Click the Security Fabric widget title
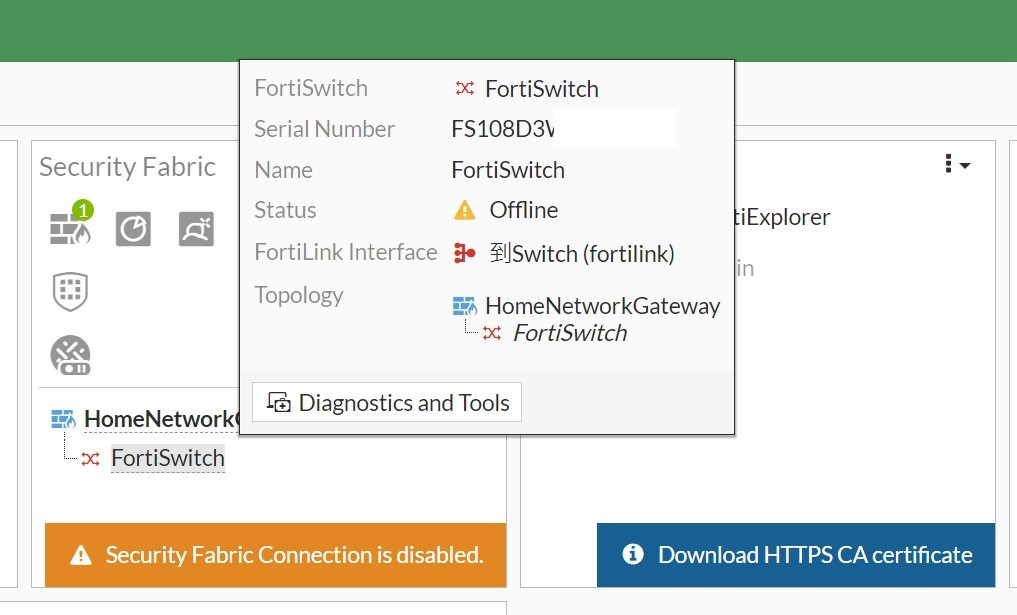1017x615 pixels. (127, 167)
